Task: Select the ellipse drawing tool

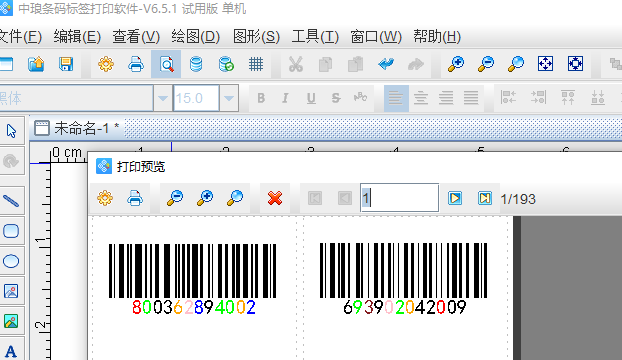Action: 11,261
